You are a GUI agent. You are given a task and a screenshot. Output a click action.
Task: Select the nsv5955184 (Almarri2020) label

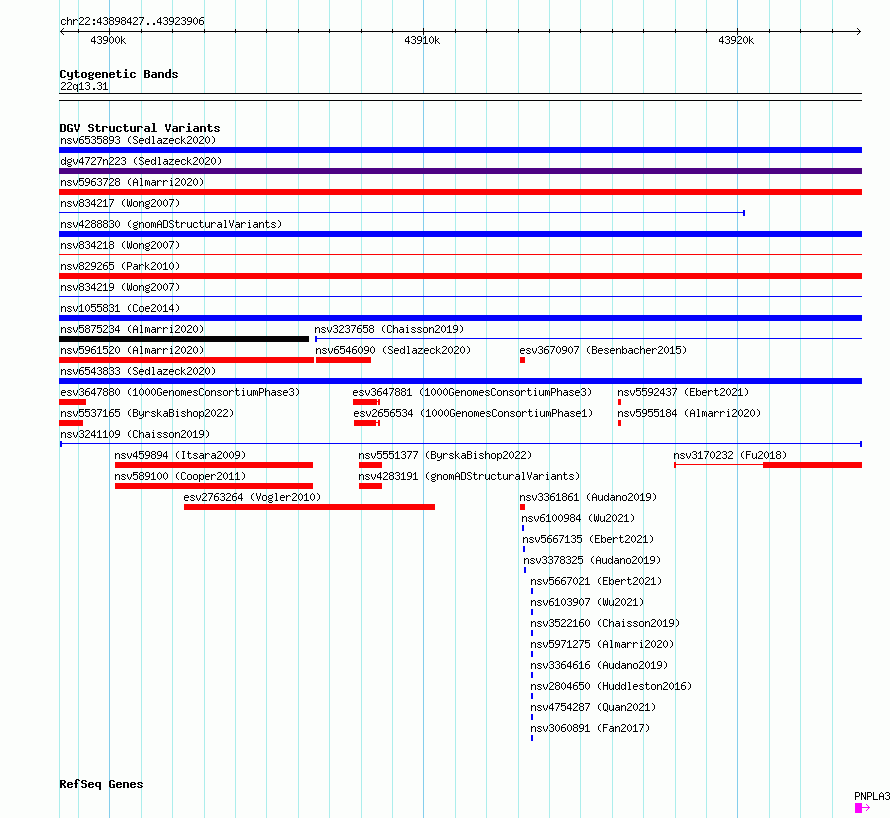click(689, 413)
